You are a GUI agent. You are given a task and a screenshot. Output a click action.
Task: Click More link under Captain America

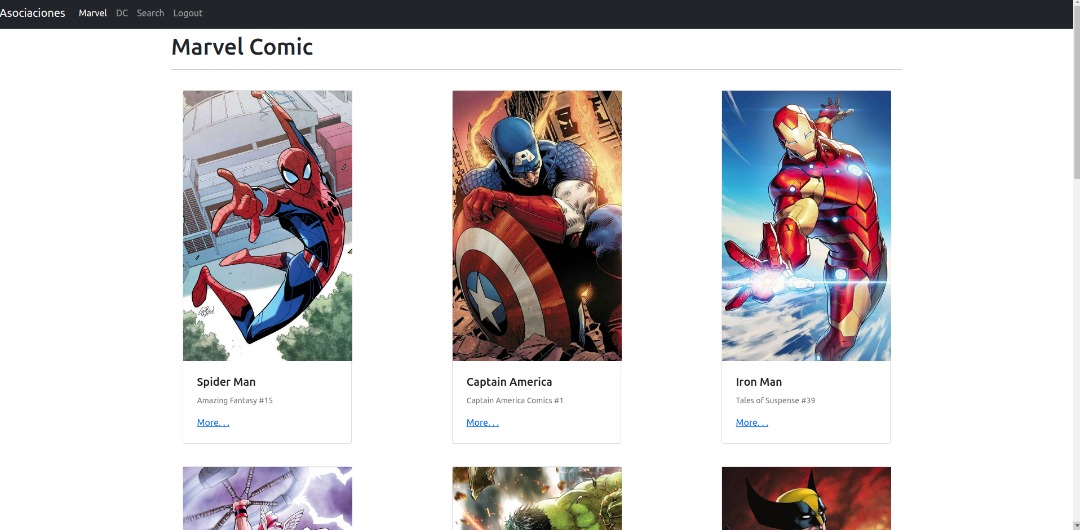tap(482, 422)
